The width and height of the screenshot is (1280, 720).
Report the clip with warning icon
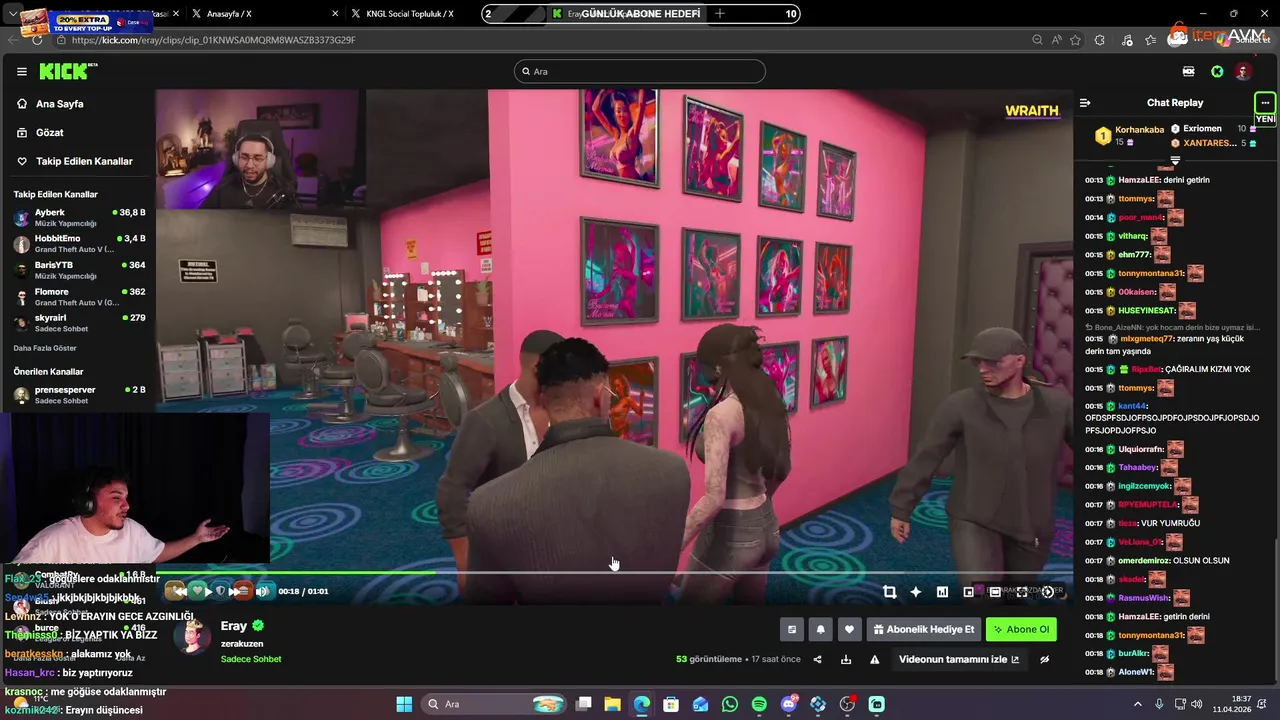pos(875,659)
